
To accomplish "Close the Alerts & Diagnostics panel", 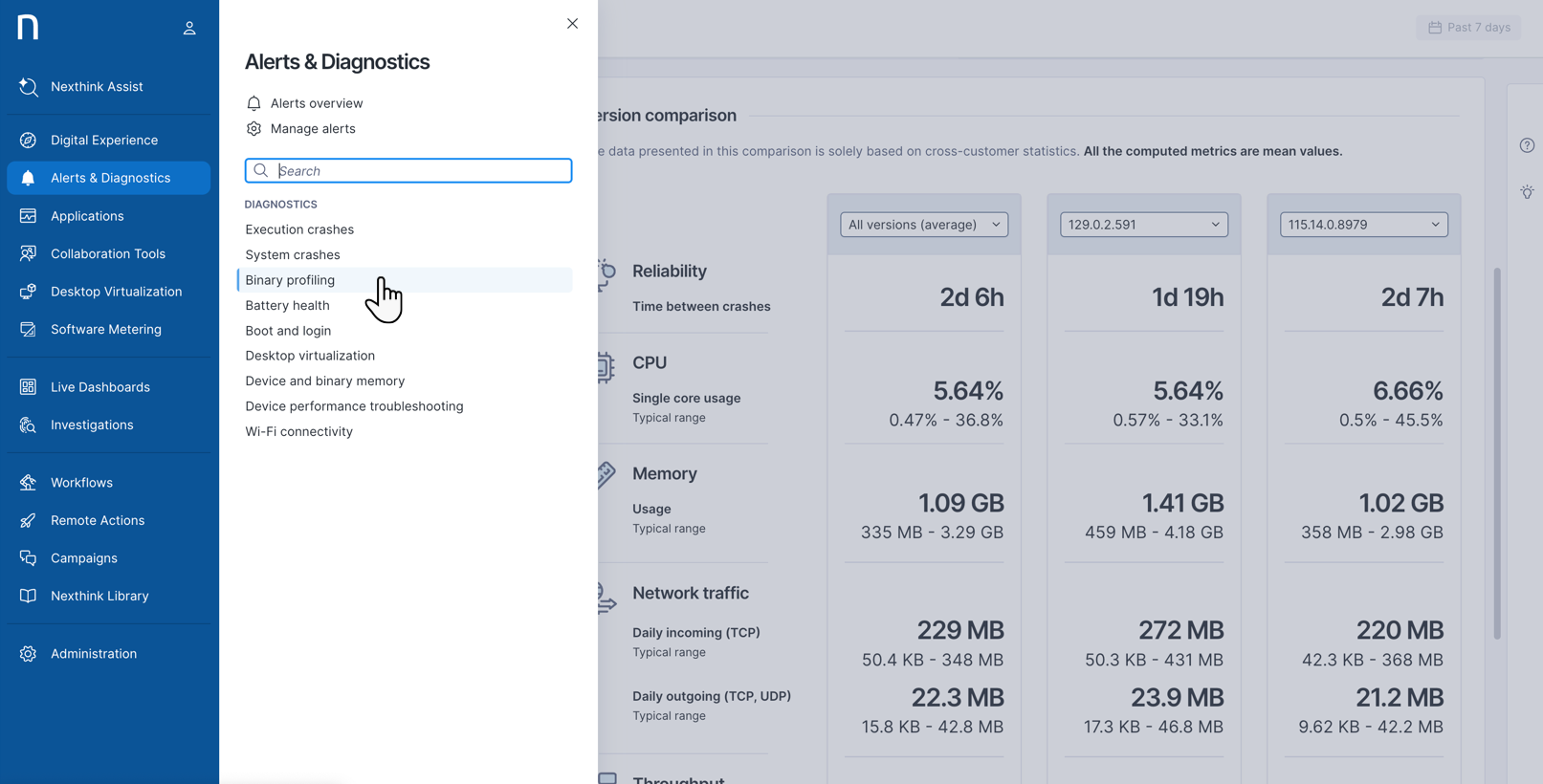I will (572, 24).
